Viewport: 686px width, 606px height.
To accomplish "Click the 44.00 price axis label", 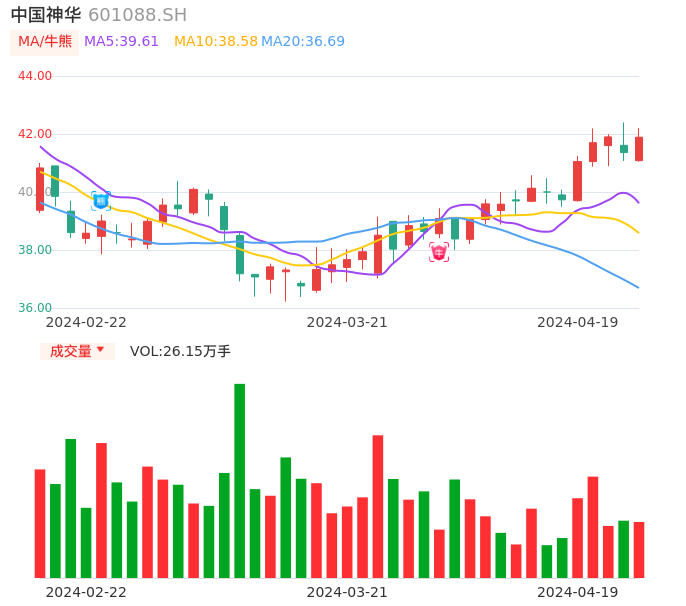I will 35,76.
